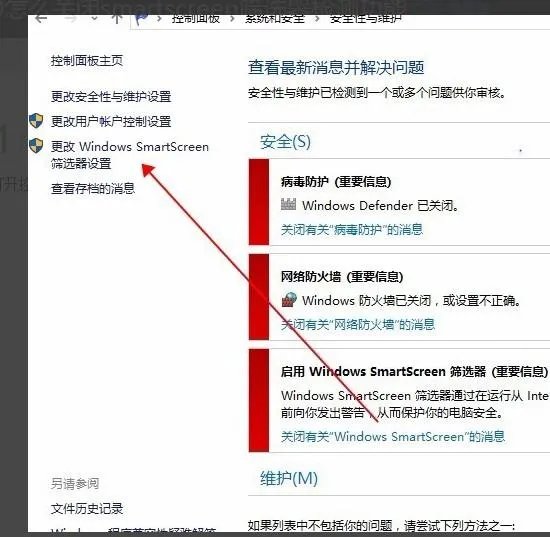Turn off messages about network firewall
This screenshot has width=550, height=537.
(x=358, y=324)
